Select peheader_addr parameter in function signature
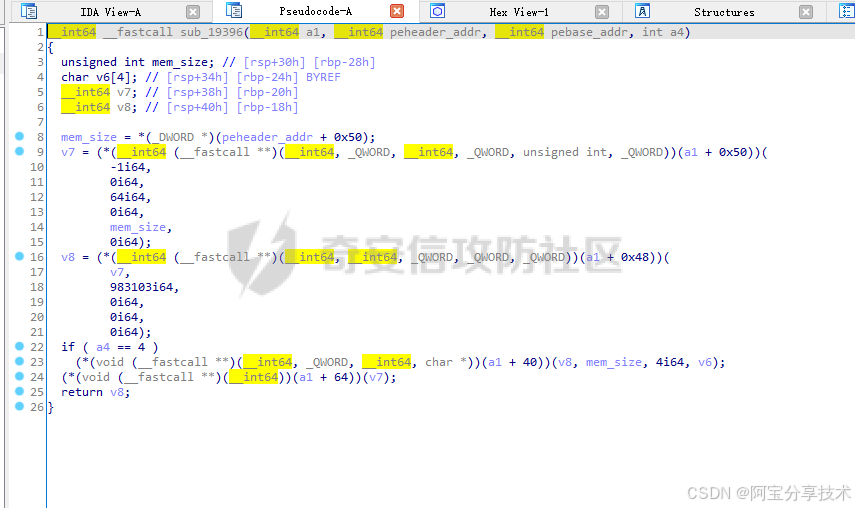Viewport: 855px width, 508px height. 435,32
